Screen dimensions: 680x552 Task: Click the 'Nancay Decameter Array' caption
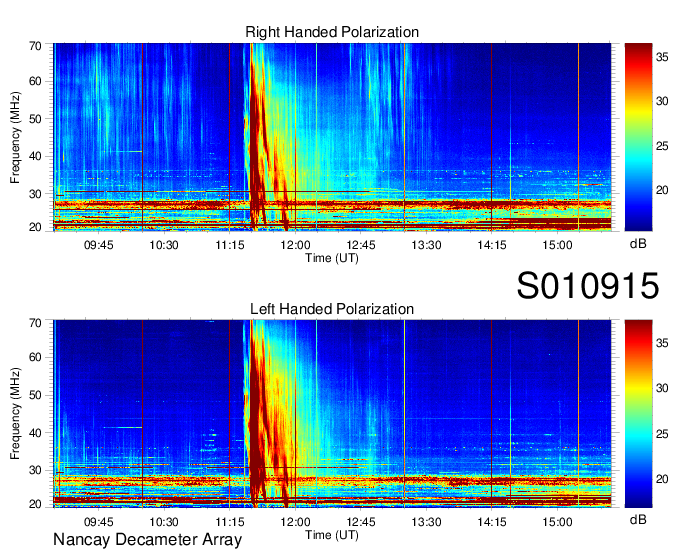(147, 540)
